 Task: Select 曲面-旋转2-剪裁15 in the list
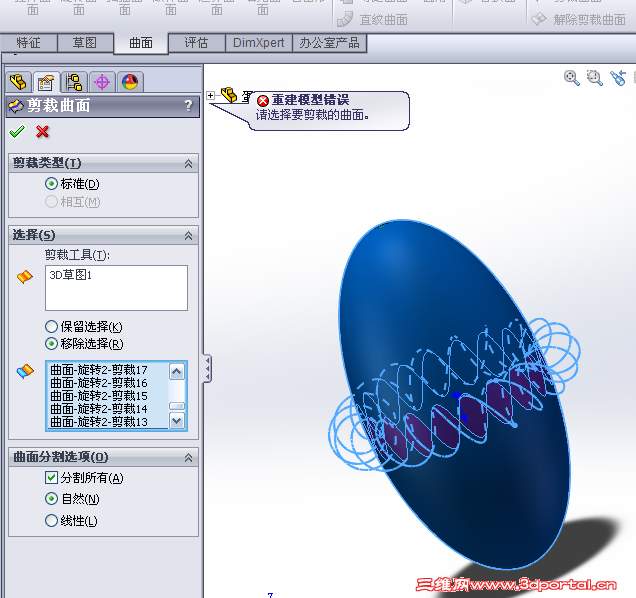point(99,396)
